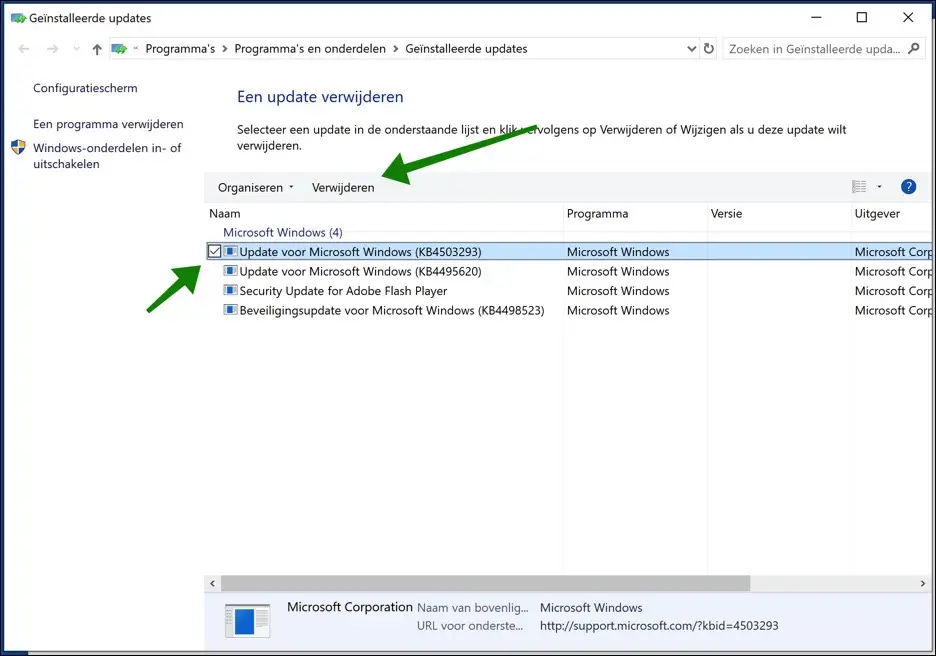Click the Back navigation arrow
936x656 pixels.
pyautogui.click(x=24, y=49)
